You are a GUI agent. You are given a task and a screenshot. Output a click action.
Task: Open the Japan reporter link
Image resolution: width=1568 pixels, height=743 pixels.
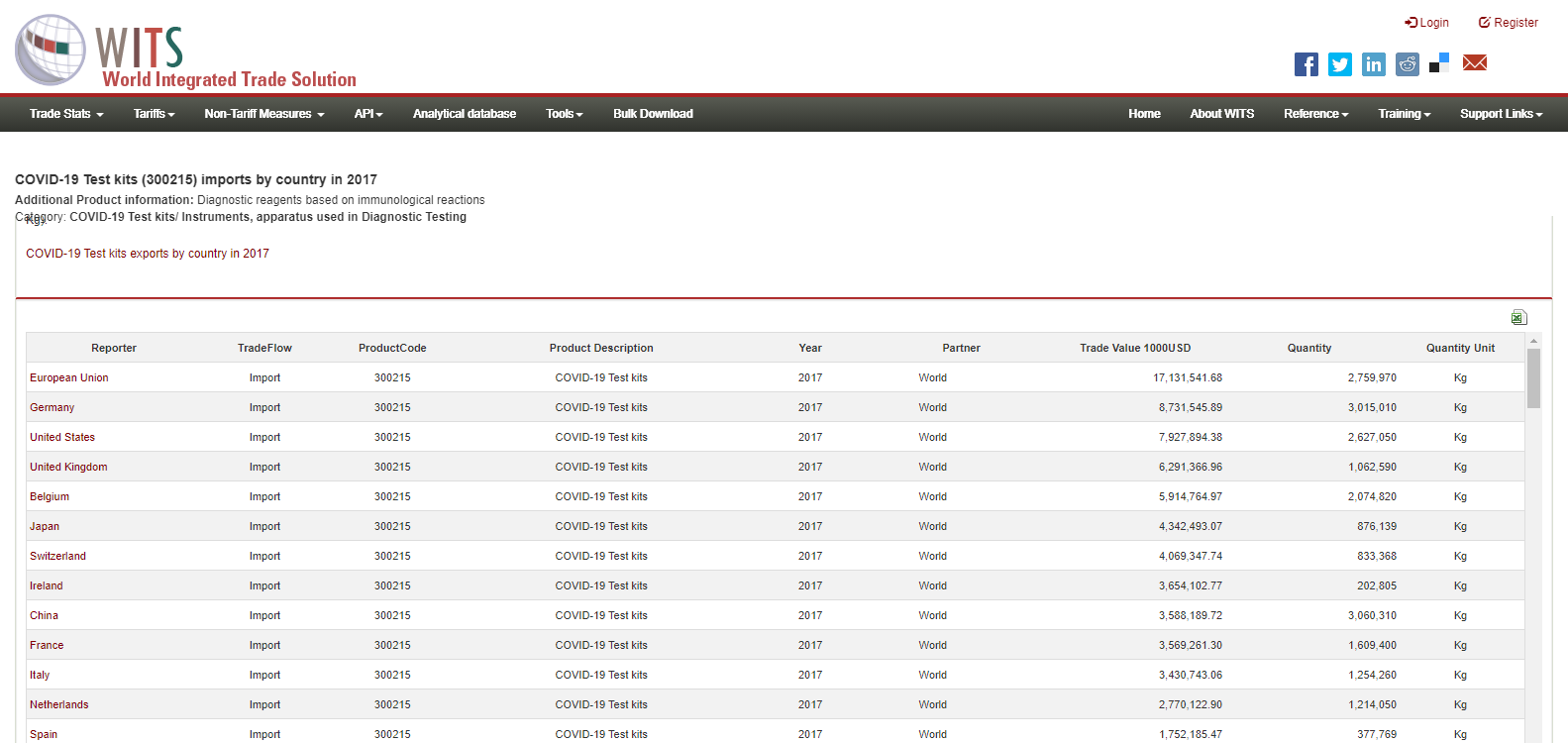45,526
